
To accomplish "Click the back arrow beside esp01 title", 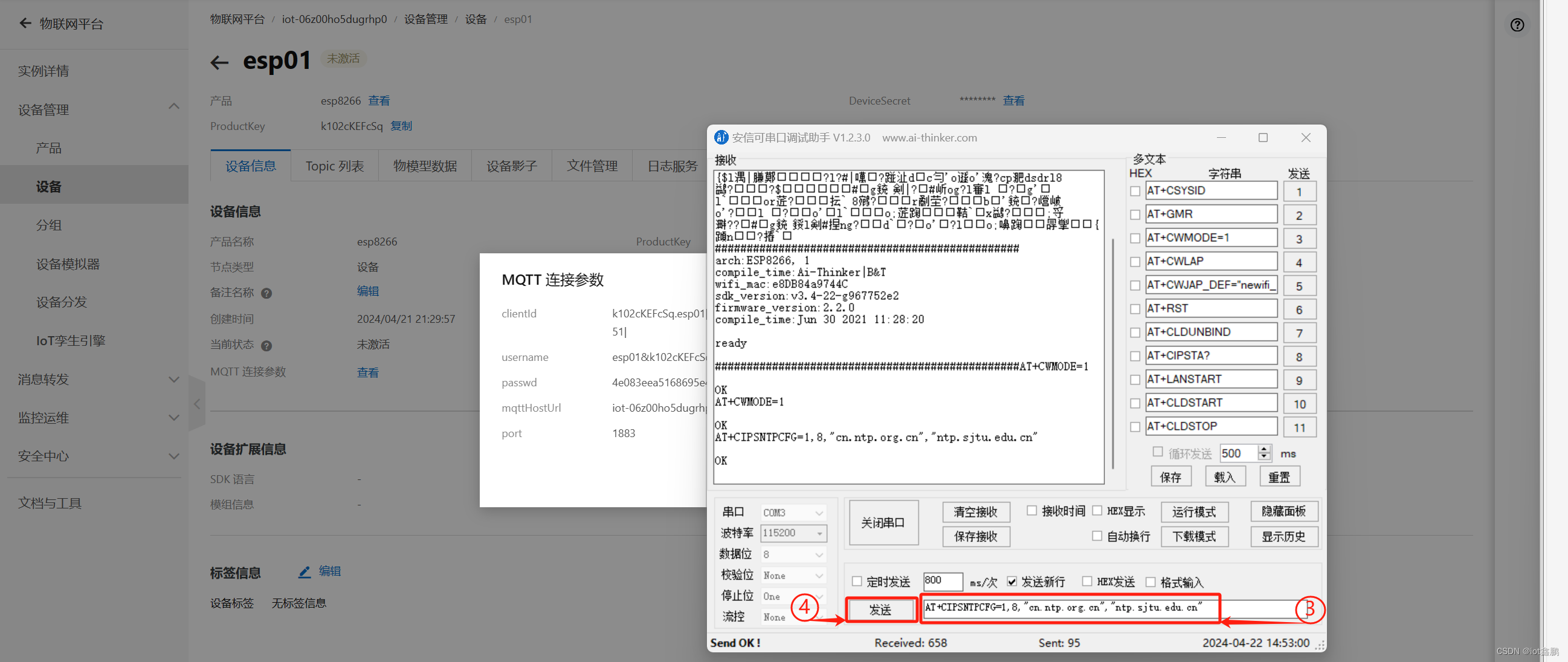I will (219, 62).
